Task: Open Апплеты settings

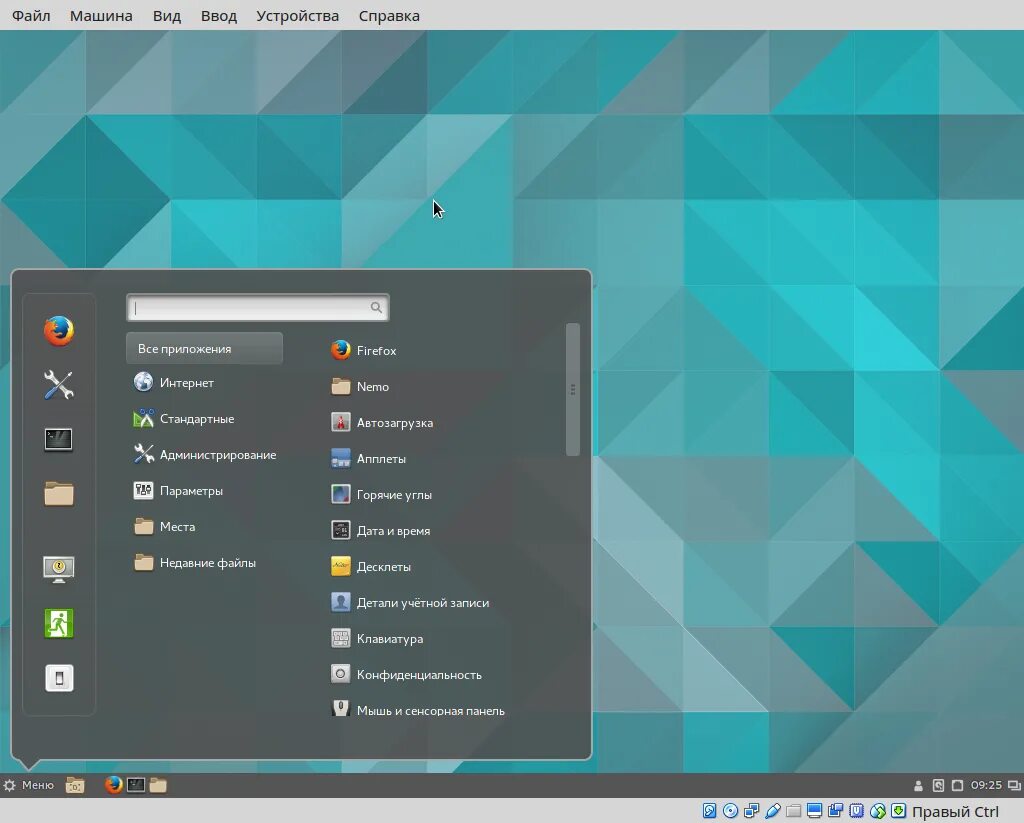Action: click(x=368, y=459)
